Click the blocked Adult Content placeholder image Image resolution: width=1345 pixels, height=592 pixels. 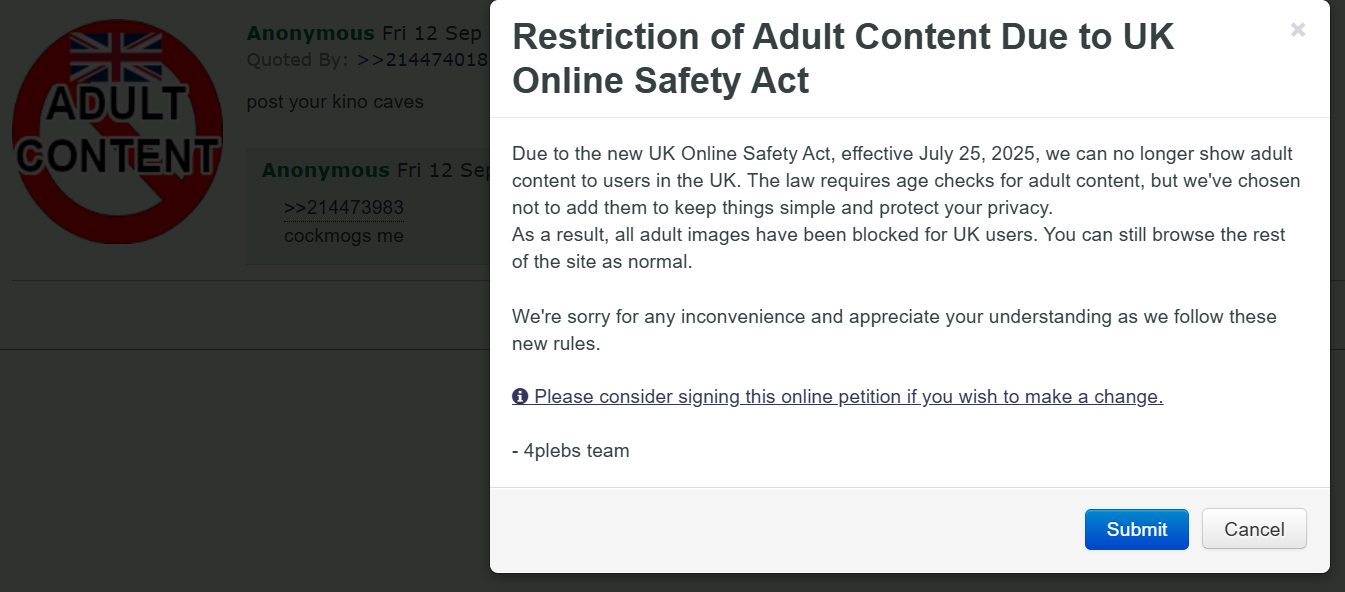click(117, 132)
